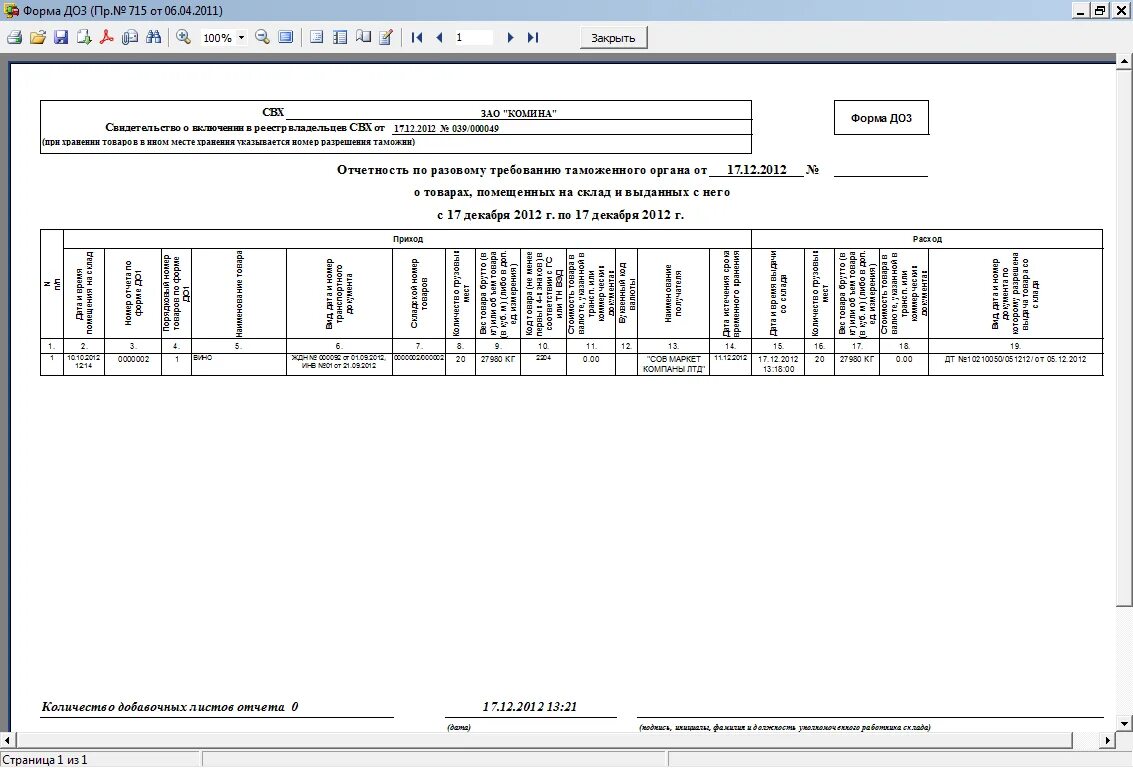The image size is (1133, 768).
Task: Click the vertical scrollbar down arrow
Action: pos(1124,723)
